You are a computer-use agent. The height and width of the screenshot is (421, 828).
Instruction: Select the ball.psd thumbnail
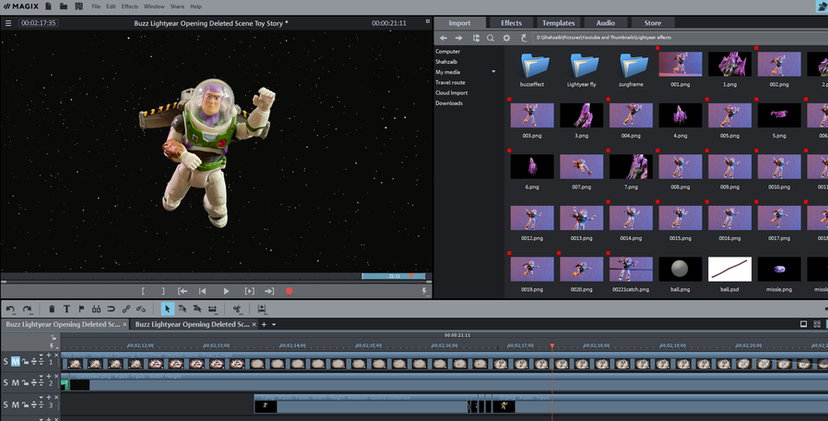[729, 268]
